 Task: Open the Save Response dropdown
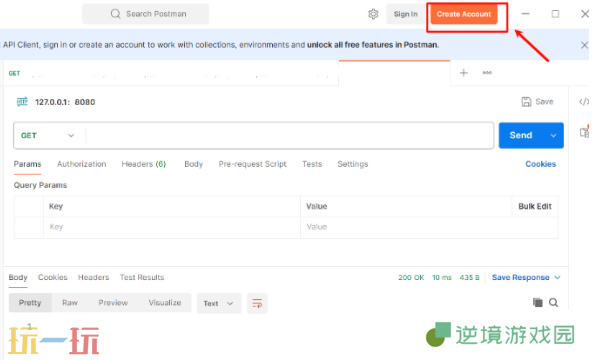[526, 278]
